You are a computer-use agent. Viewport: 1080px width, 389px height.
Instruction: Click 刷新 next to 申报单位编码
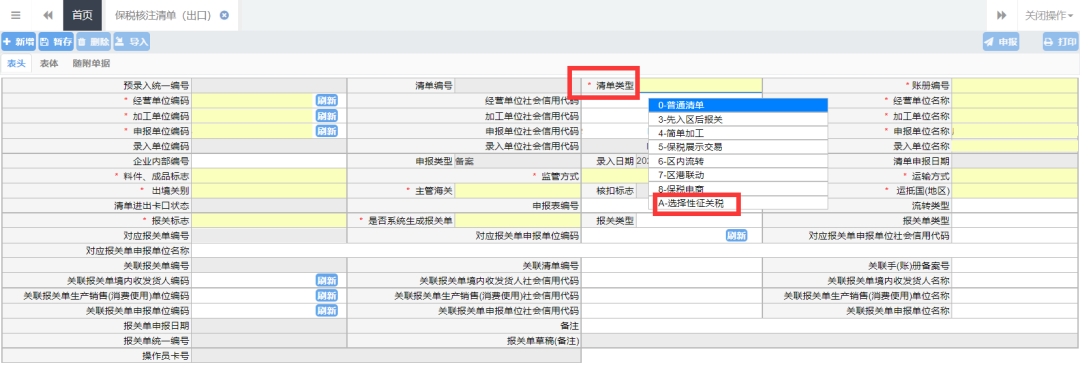326,131
